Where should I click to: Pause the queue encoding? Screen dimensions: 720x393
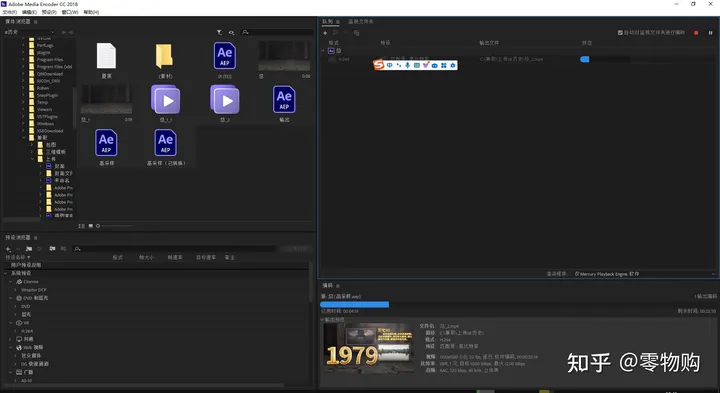pyautogui.click(x=711, y=33)
